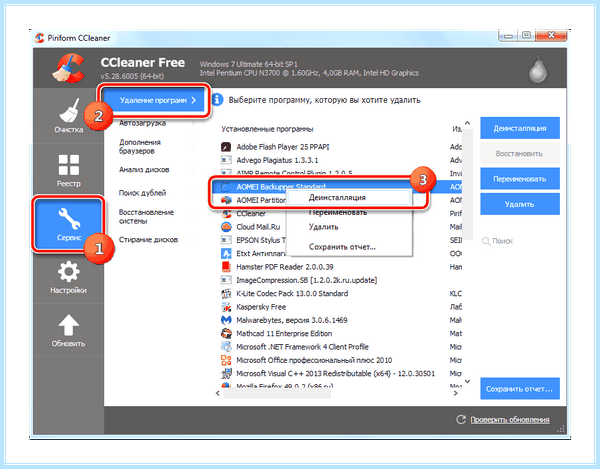Click the Восстановить button
This screenshot has height=469, width=600.
point(520,153)
